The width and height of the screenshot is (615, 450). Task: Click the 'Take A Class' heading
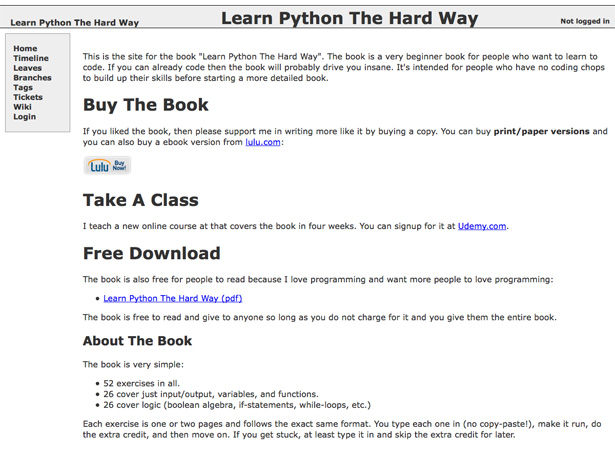(140, 200)
